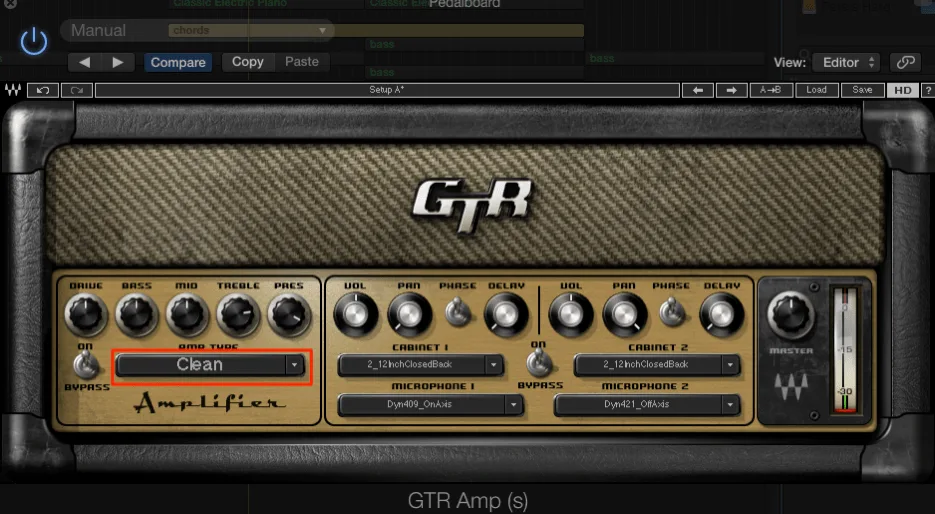Screen dimensions: 935x514
Task: Click the Paste button
Action: pos(302,62)
